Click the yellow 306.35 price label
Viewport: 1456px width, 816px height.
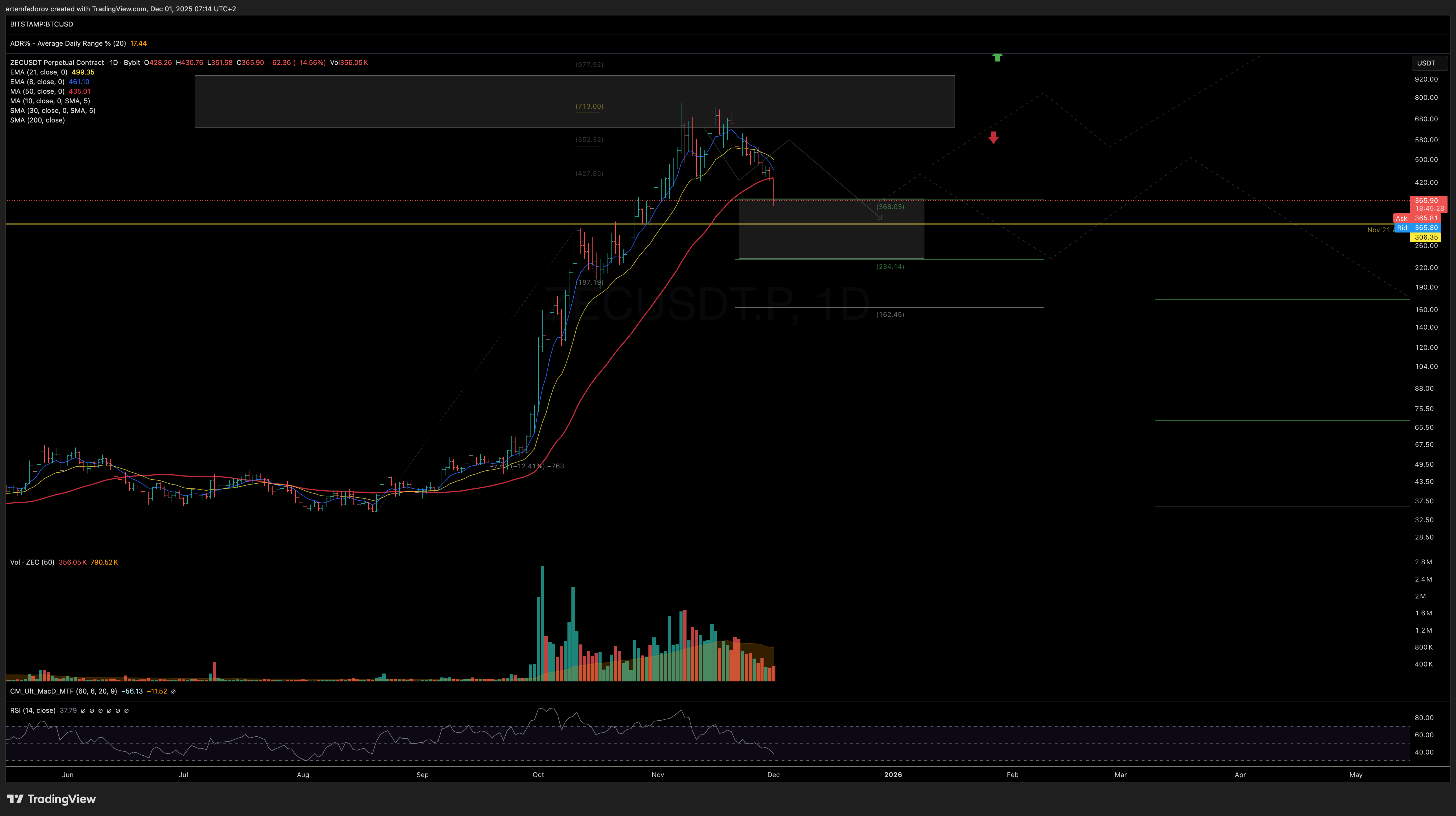click(x=1426, y=237)
